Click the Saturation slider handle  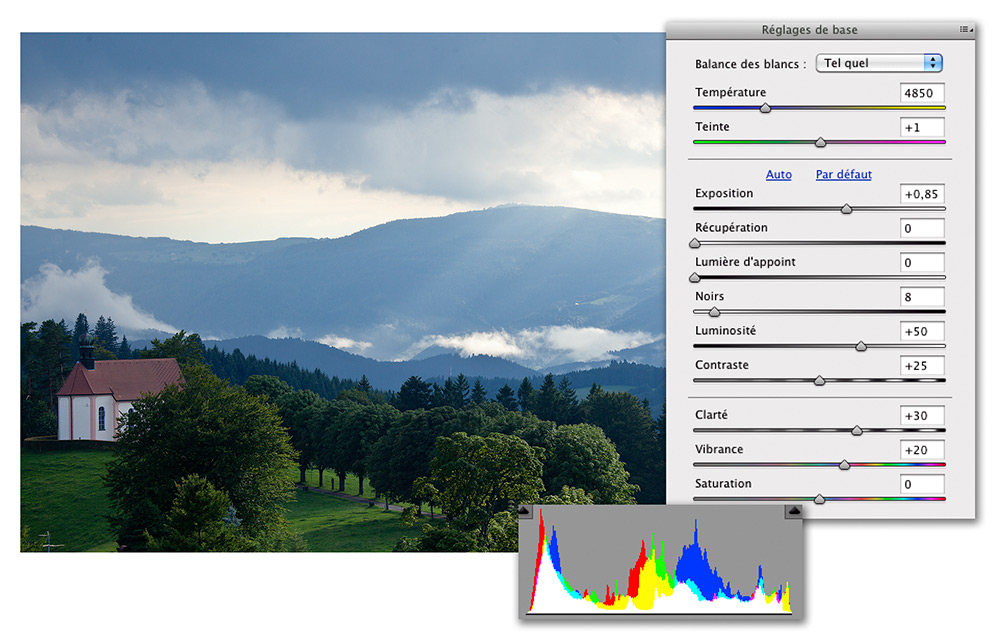[x=820, y=500]
